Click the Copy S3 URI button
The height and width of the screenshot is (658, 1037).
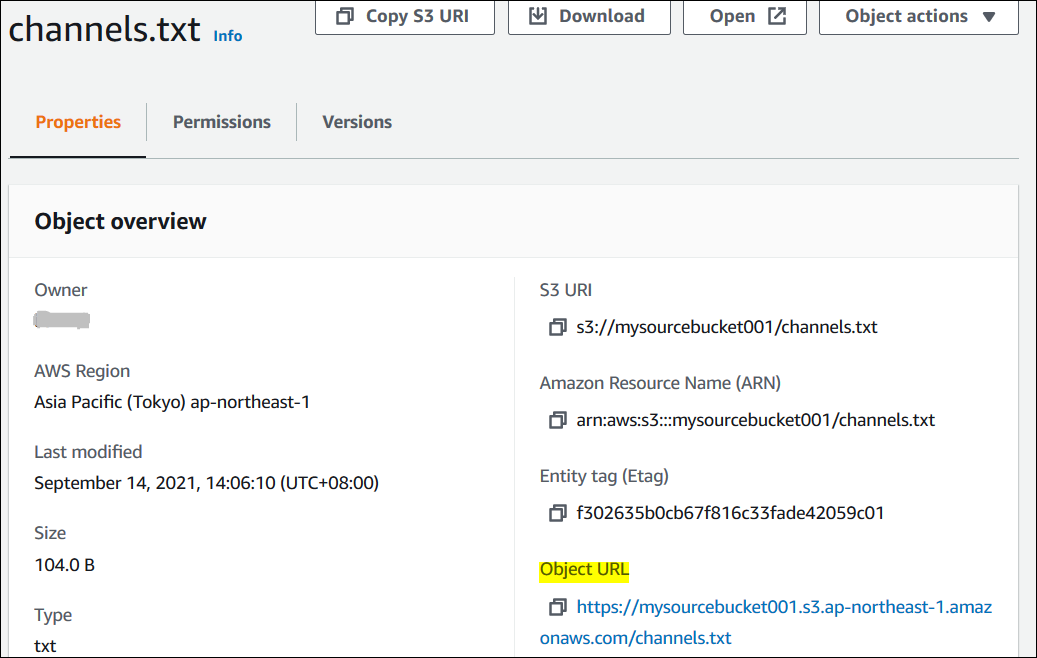(x=404, y=16)
